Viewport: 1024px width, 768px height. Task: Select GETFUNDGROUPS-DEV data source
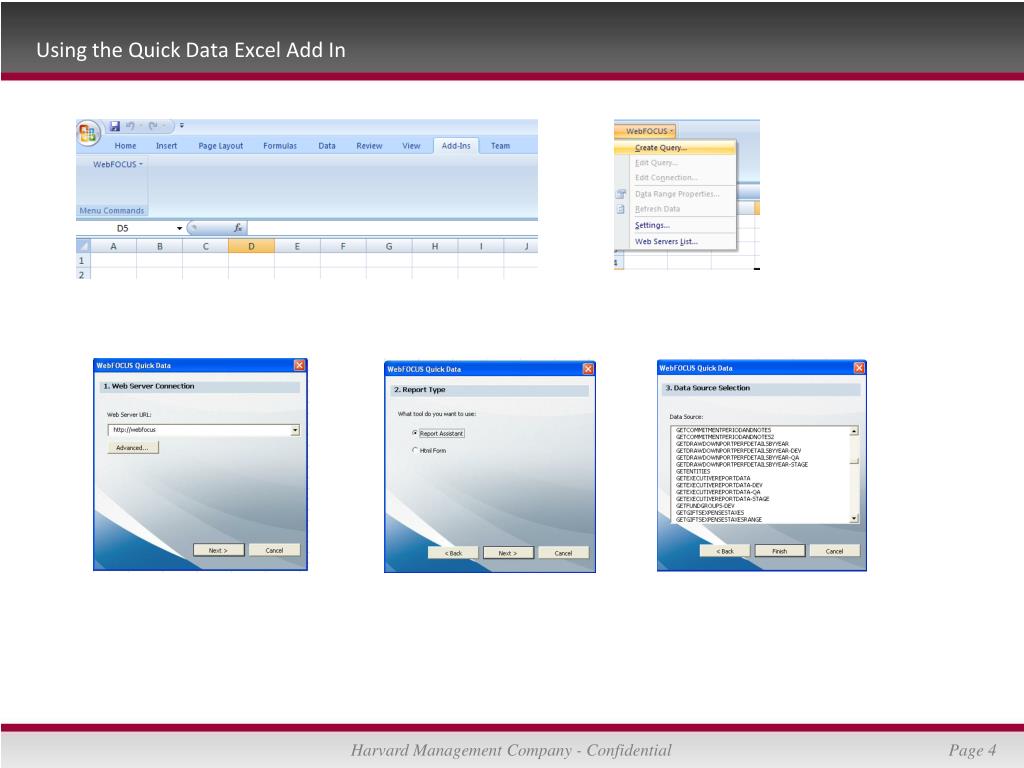[x=705, y=505]
